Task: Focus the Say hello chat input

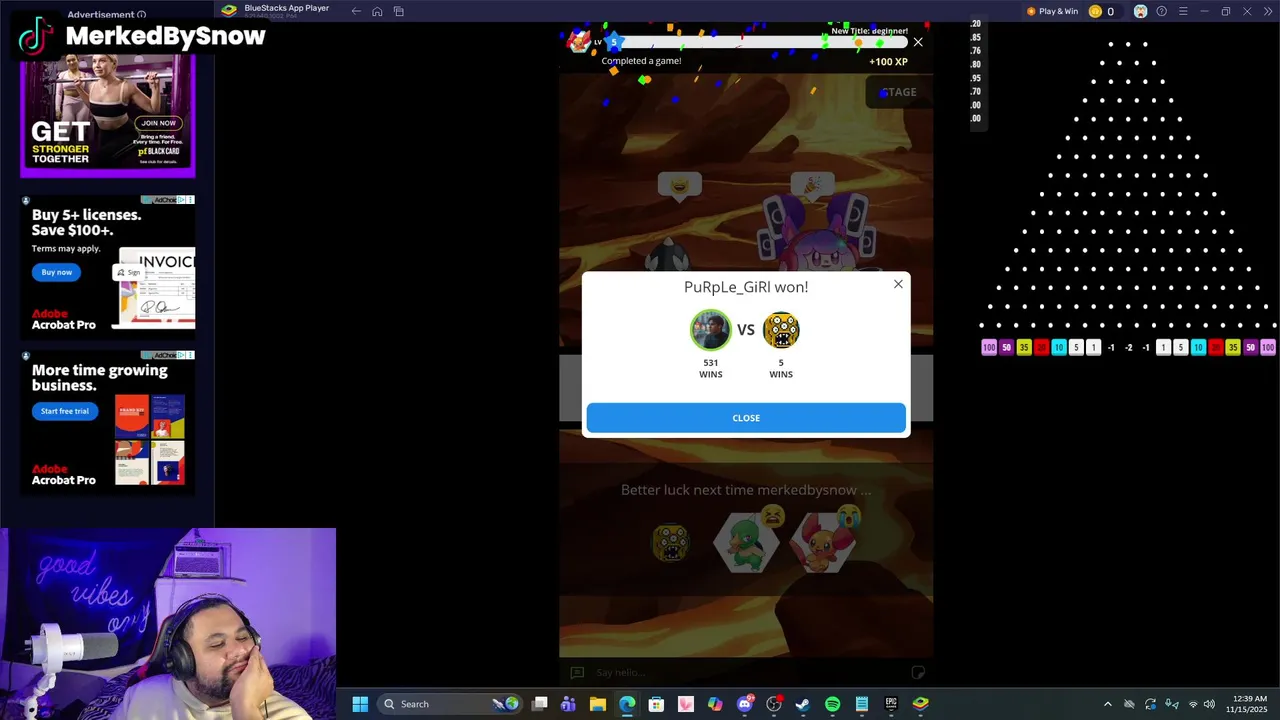Action: [745, 673]
